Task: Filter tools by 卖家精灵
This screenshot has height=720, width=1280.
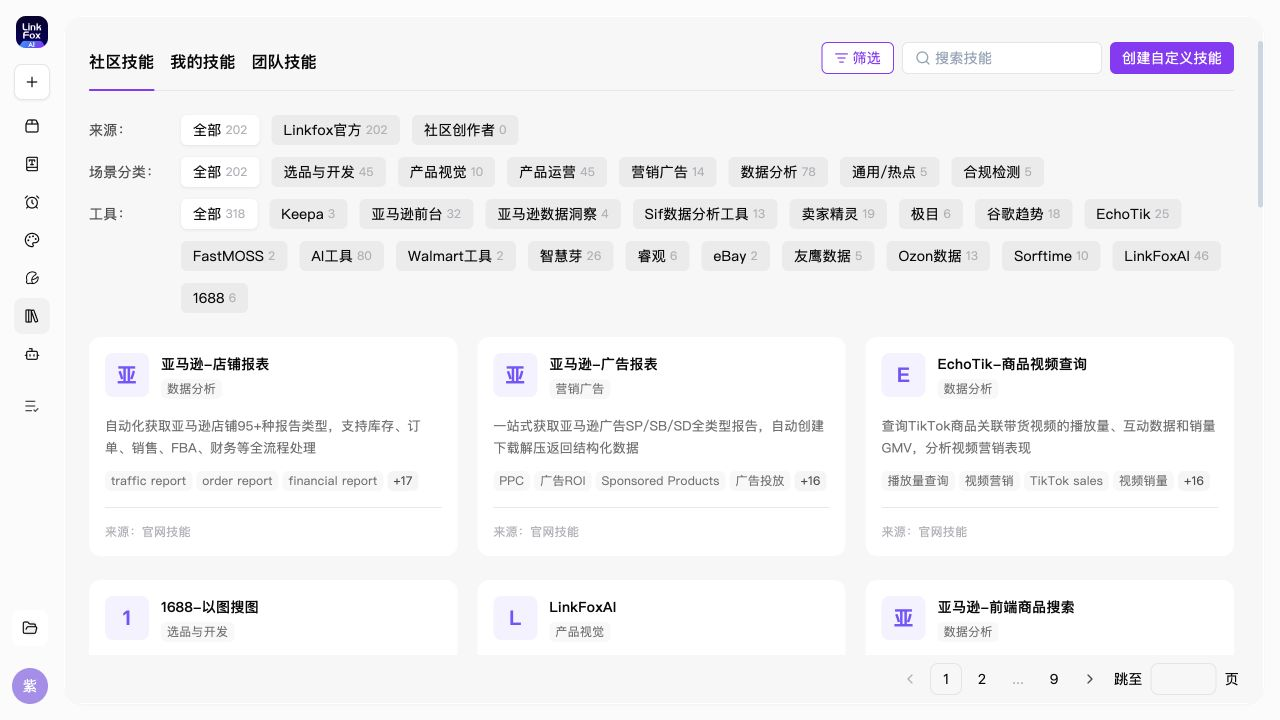Action: [x=838, y=214]
